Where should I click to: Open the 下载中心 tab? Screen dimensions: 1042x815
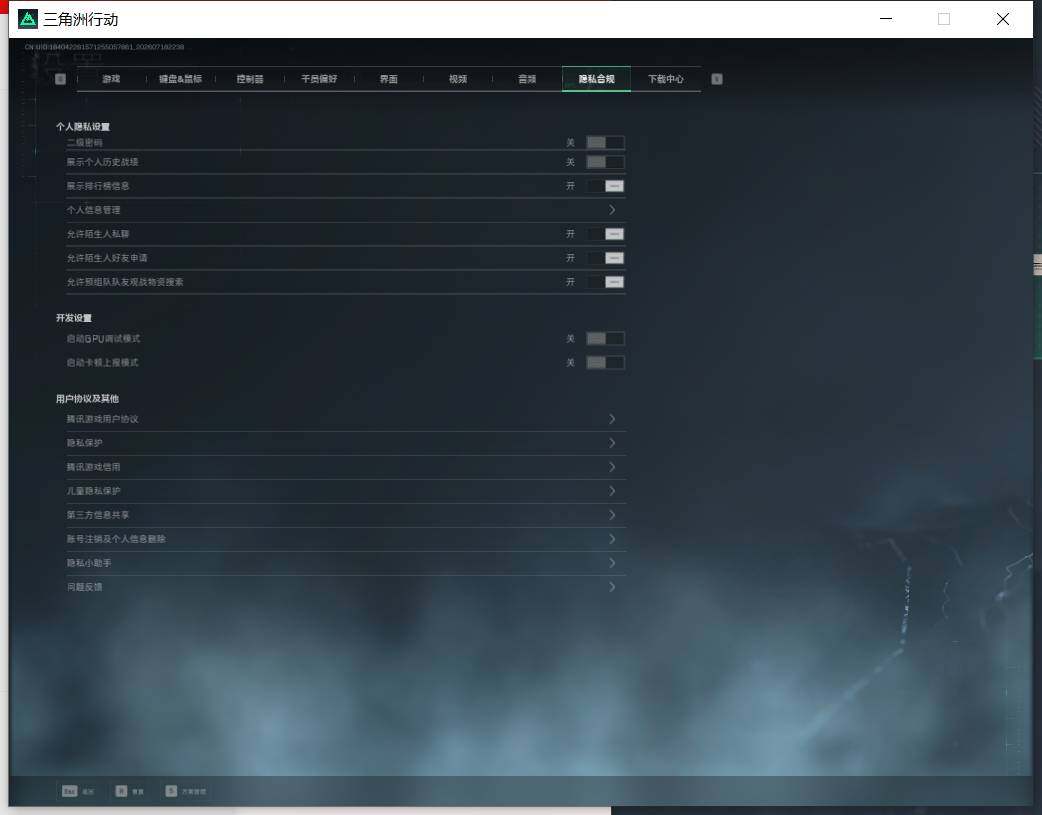pos(666,79)
